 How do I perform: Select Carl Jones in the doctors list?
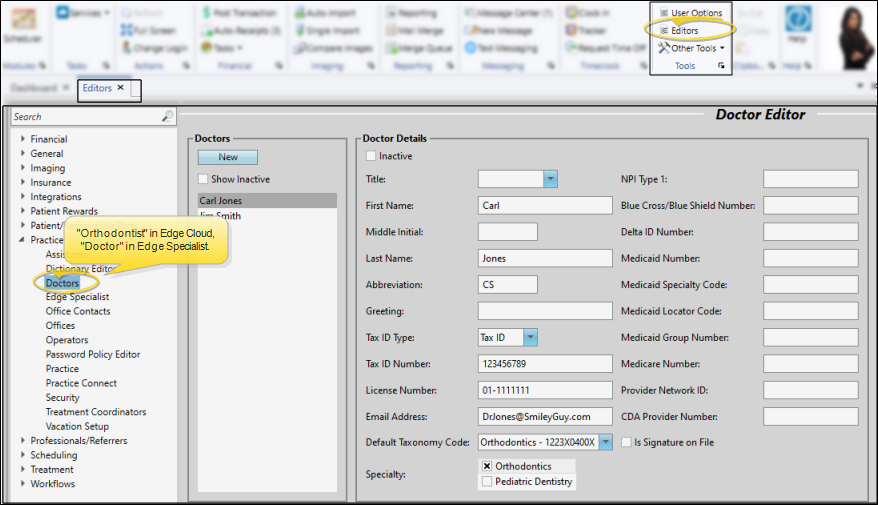tap(220, 201)
